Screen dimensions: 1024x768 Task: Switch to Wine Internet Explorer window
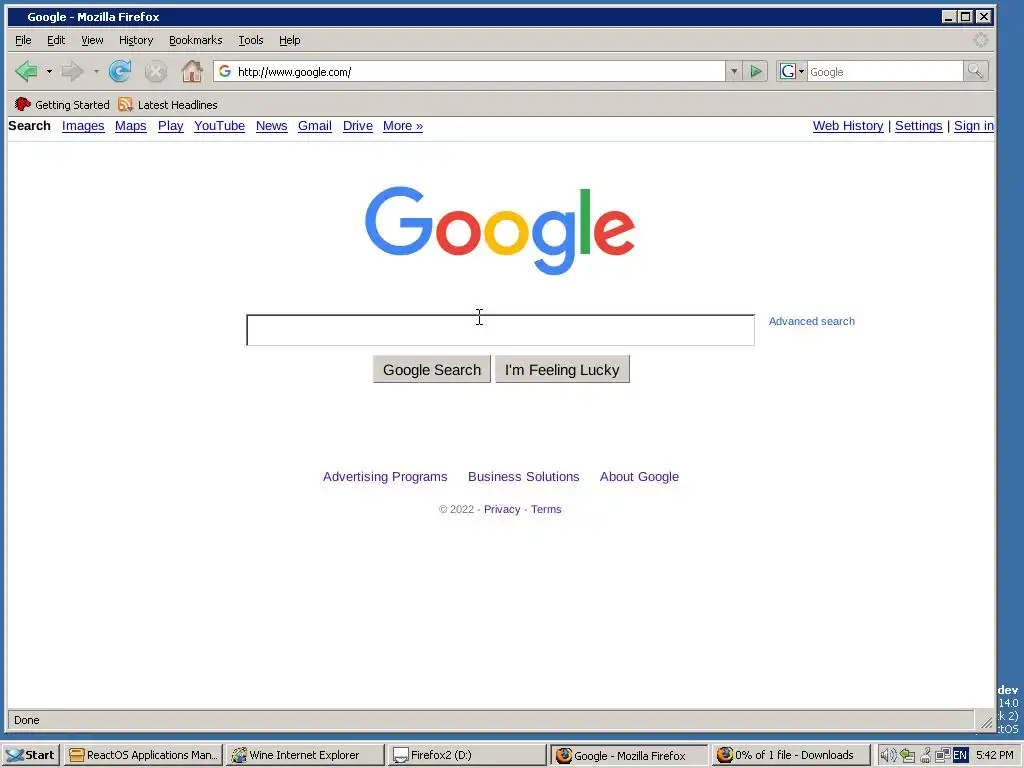(306, 755)
